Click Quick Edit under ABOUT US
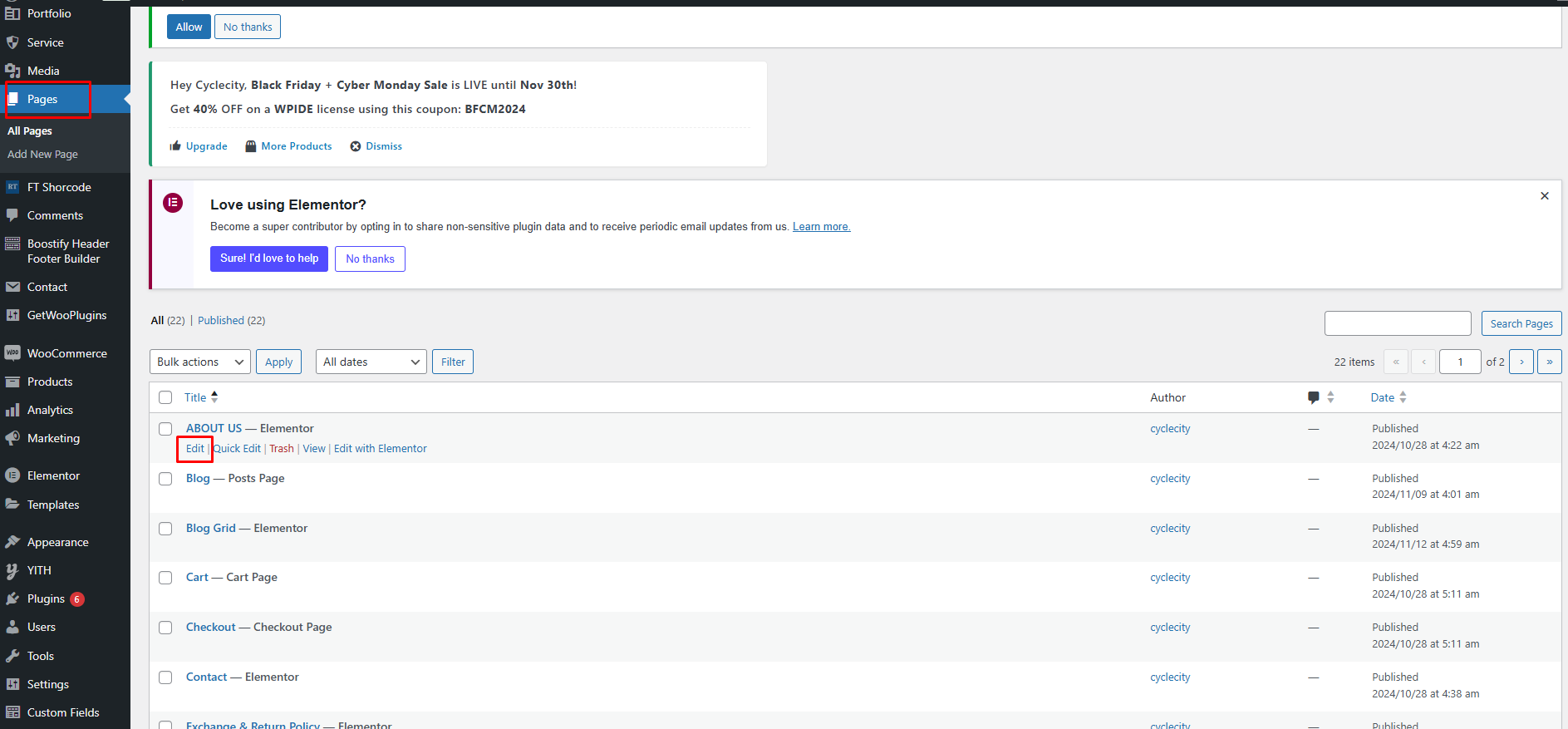1568x729 pixels. coord(237,448)
